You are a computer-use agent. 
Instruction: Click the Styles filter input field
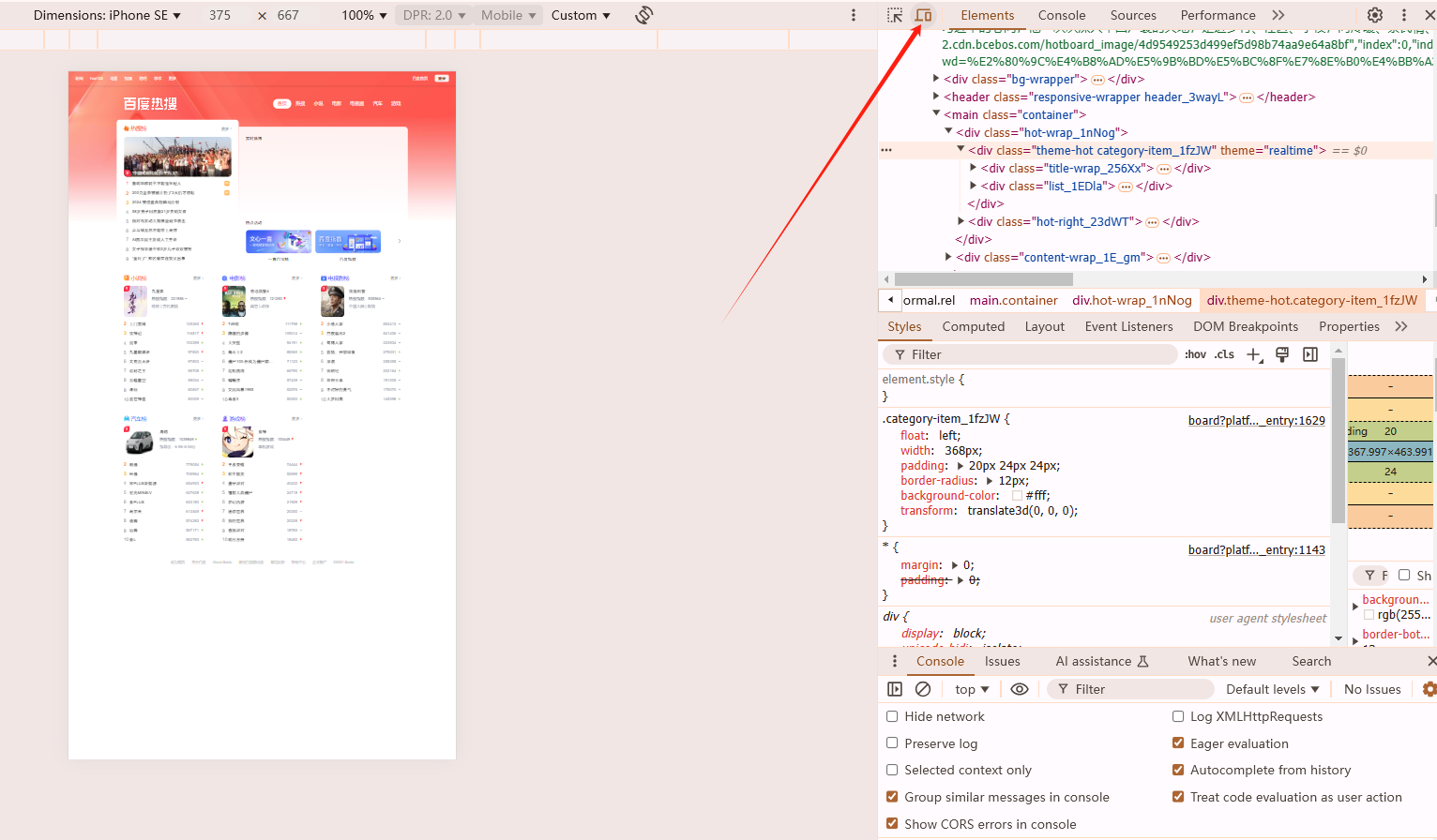click(x=1032, y=354)
